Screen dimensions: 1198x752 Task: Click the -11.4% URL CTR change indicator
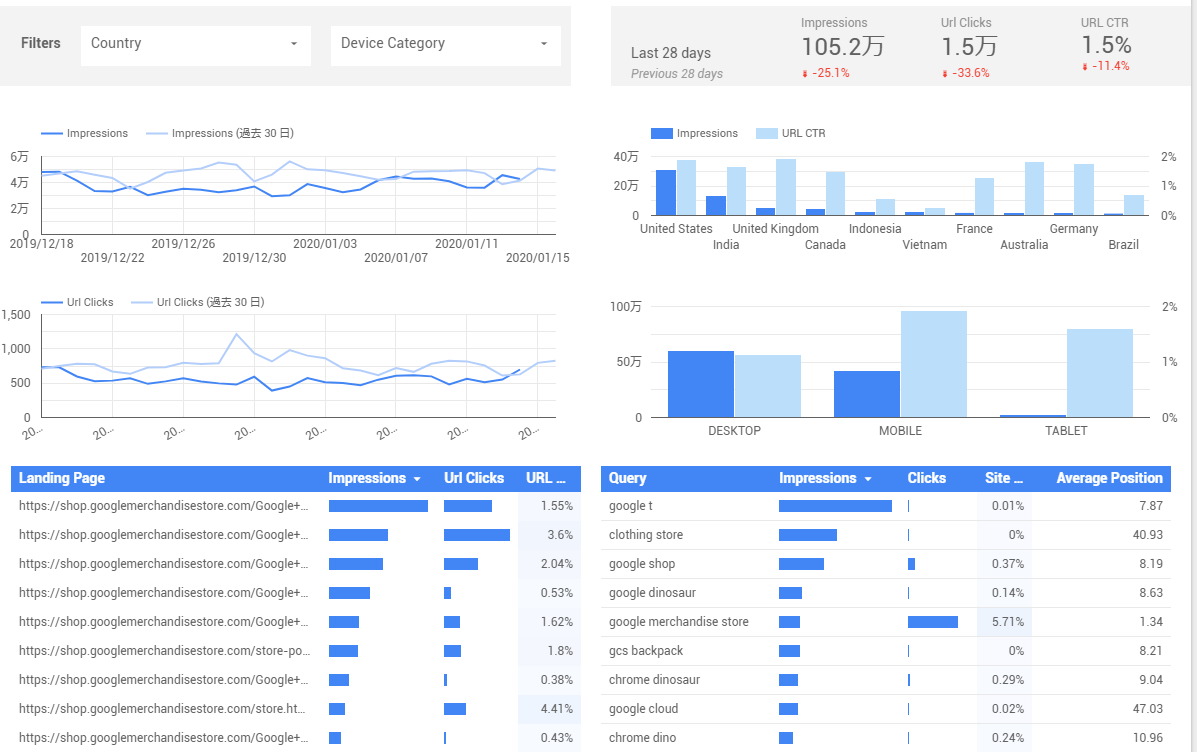click(1106, 66)
